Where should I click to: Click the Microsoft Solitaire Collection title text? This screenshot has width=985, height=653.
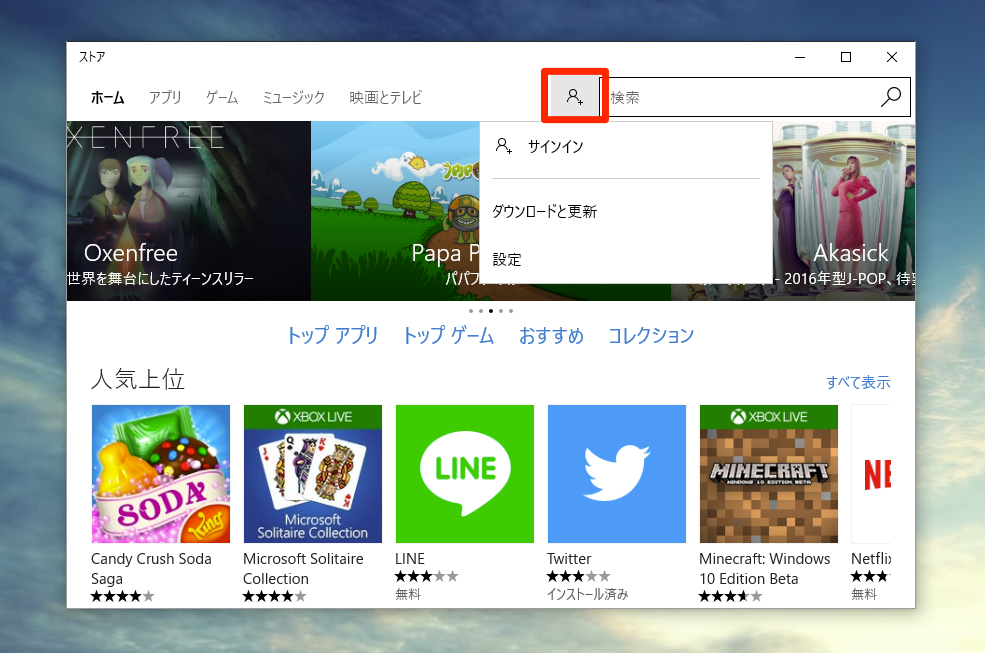303,569
